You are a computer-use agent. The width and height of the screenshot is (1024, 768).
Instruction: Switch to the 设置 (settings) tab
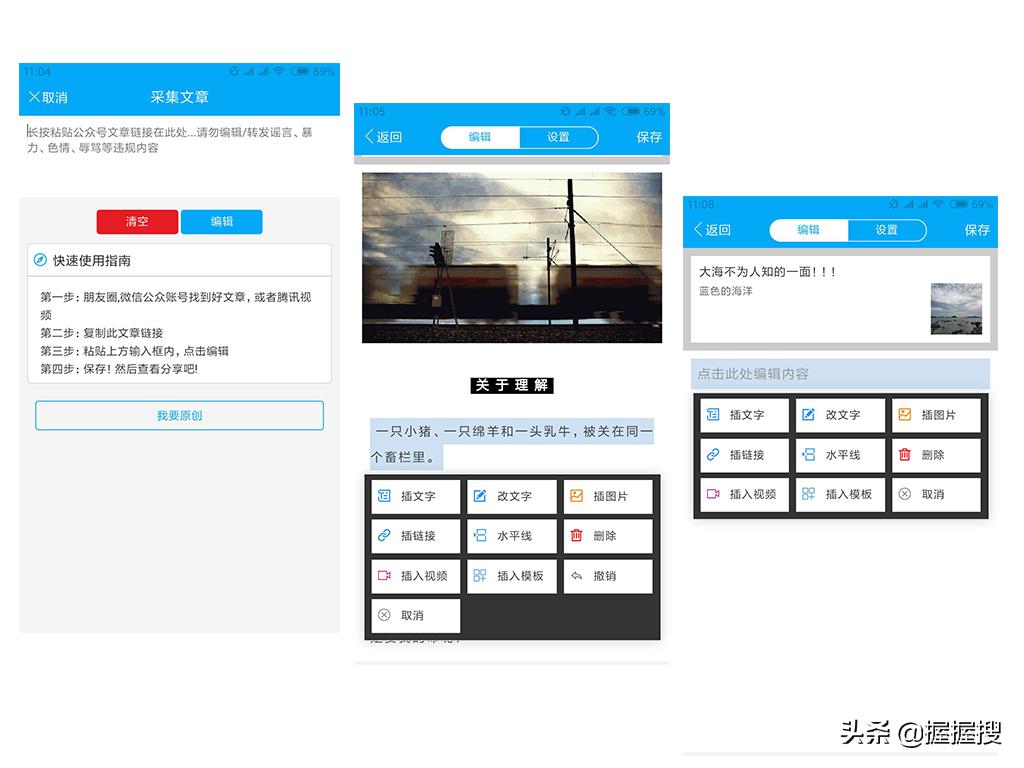tap(558, 137)
